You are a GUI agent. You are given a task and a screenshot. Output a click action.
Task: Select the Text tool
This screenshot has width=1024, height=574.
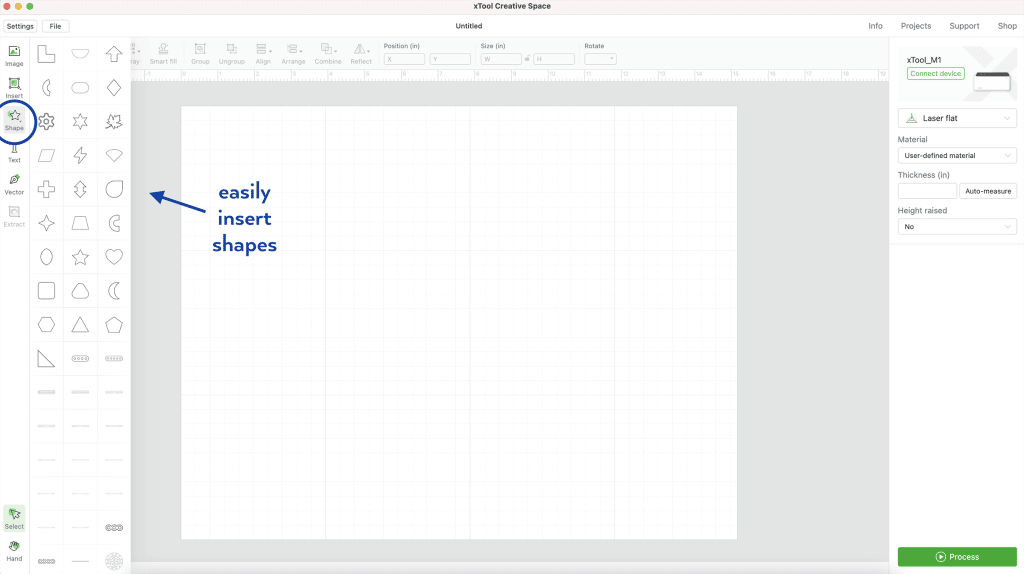point(14,153)
